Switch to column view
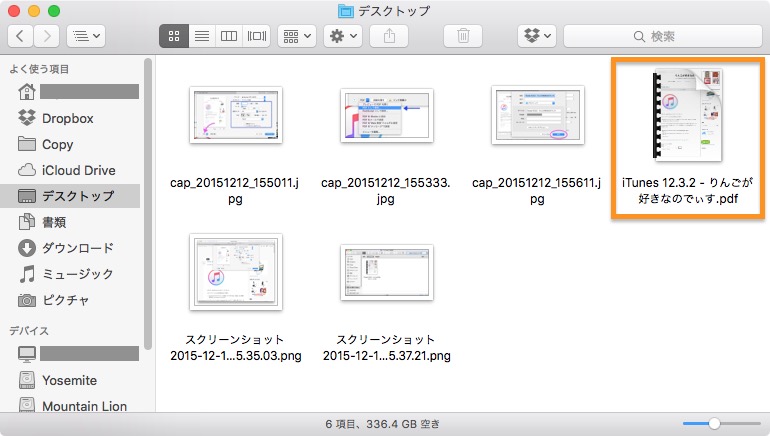This screenshot has width=770, height=436. coord(229,36)
